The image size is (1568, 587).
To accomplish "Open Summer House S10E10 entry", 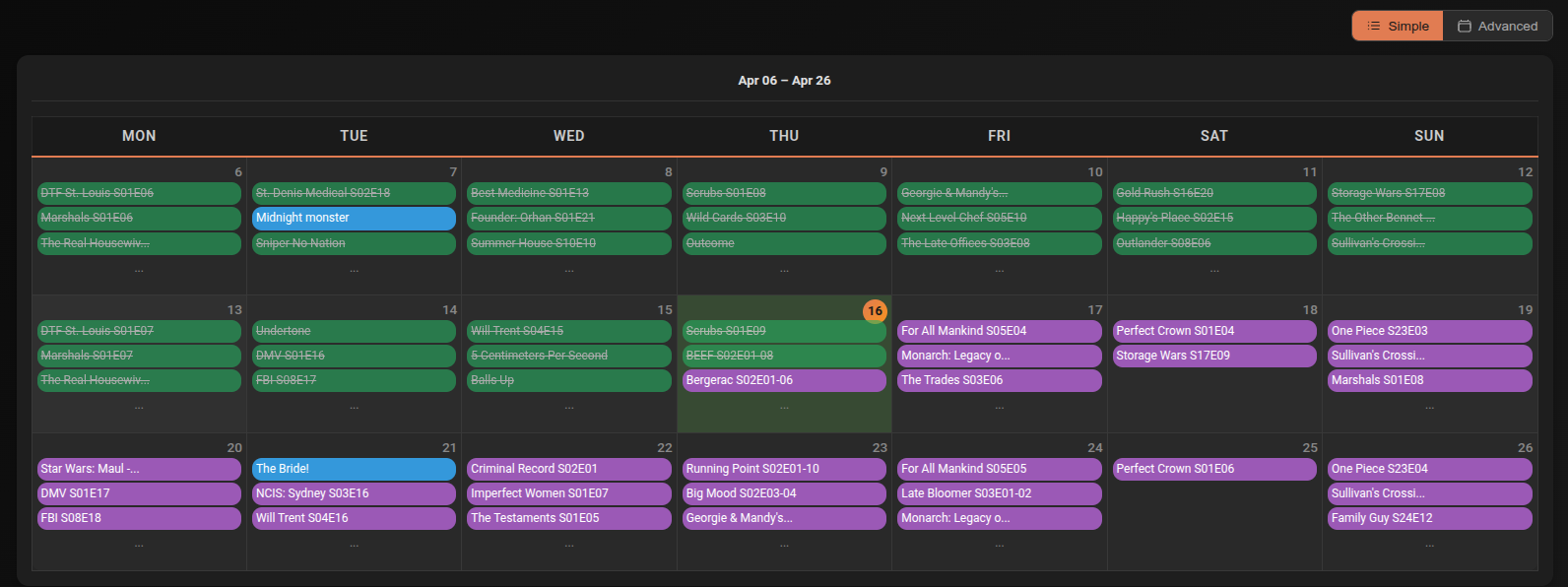I will click(569, 243).
